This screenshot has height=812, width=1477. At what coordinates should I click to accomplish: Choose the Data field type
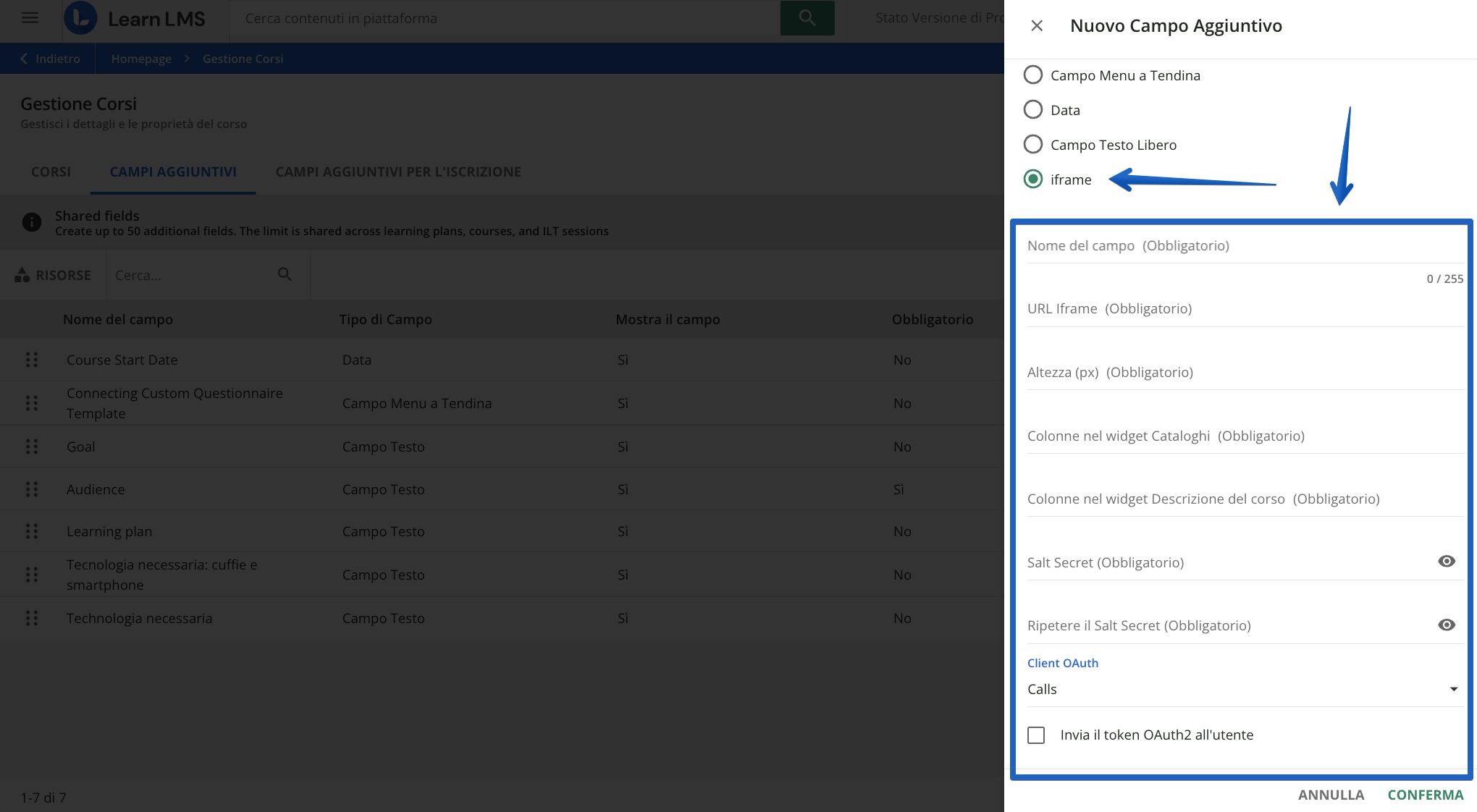(x=1033, y=110)
